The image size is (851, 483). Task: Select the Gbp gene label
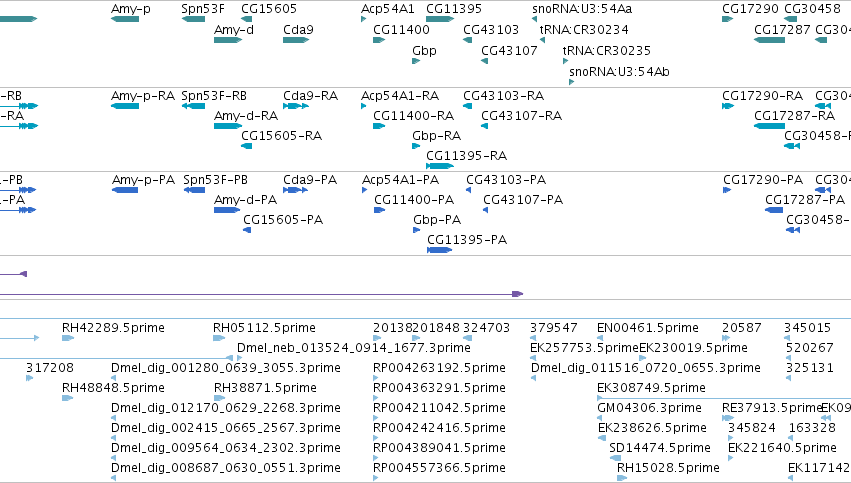coord(424,50)
